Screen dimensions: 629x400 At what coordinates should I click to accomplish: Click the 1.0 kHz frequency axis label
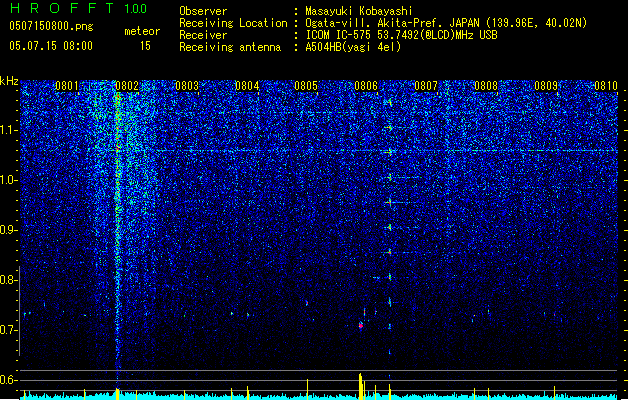[x=9, y=180]
